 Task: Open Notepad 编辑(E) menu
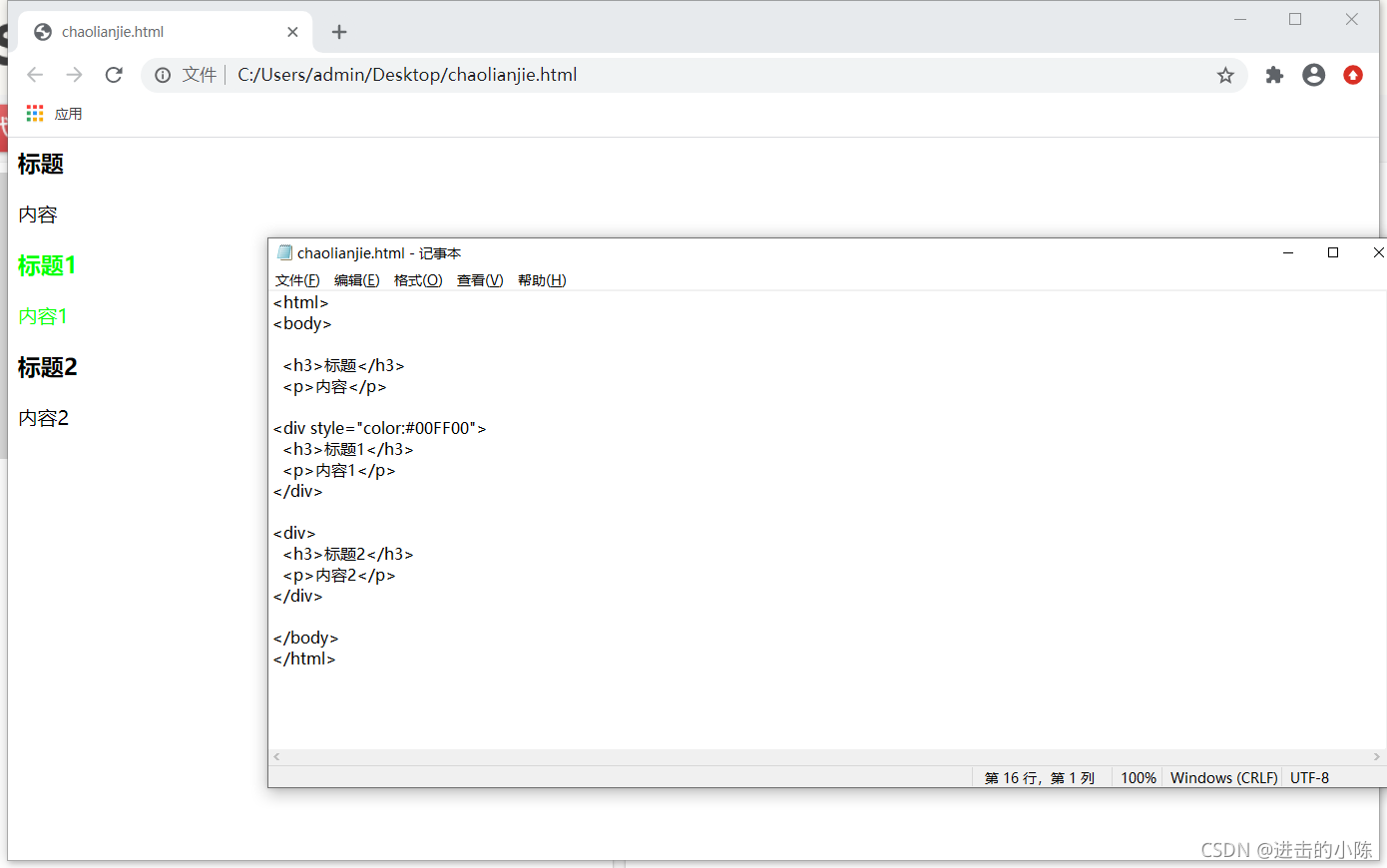pos(356,280)
